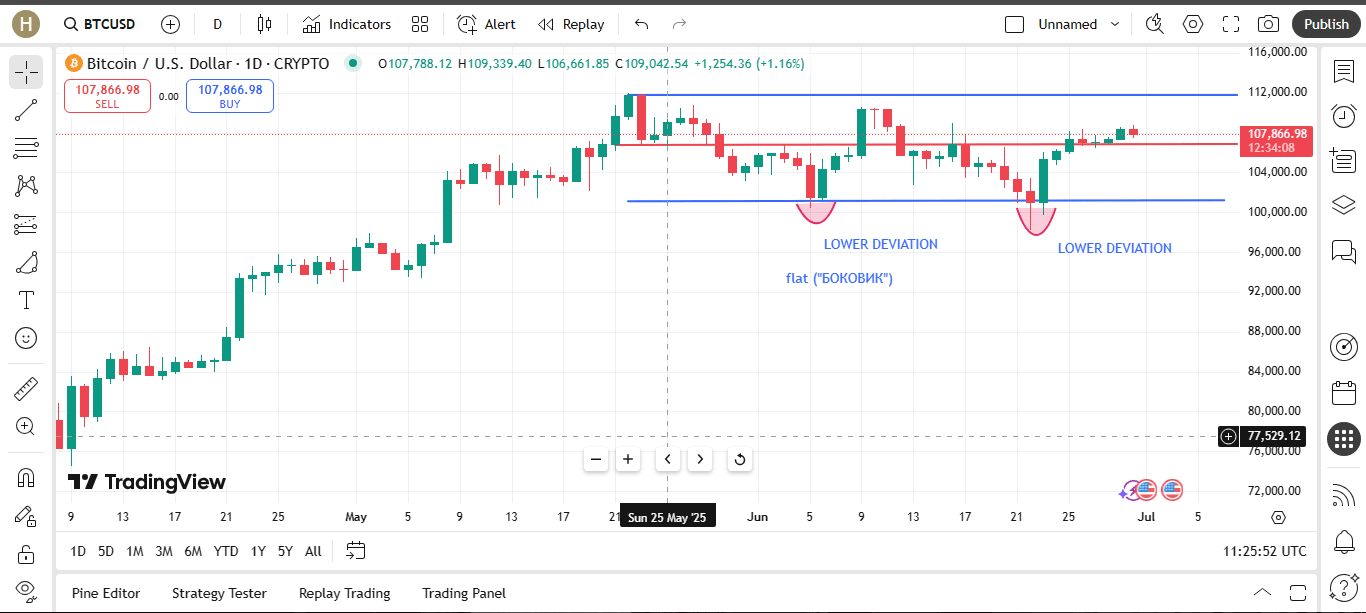
Task: Reset the chart view
Action: pyautogui.click(x=739, y=459)
